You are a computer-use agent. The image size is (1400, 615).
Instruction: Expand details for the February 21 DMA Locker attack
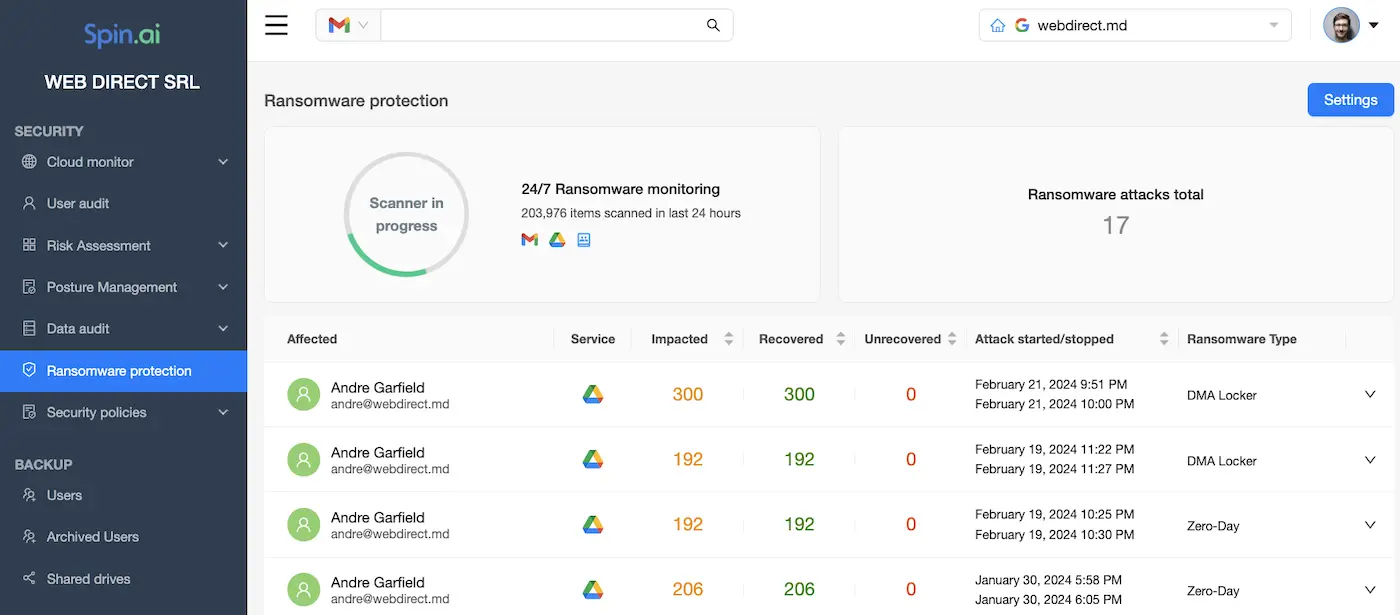tap(1369, 394)
